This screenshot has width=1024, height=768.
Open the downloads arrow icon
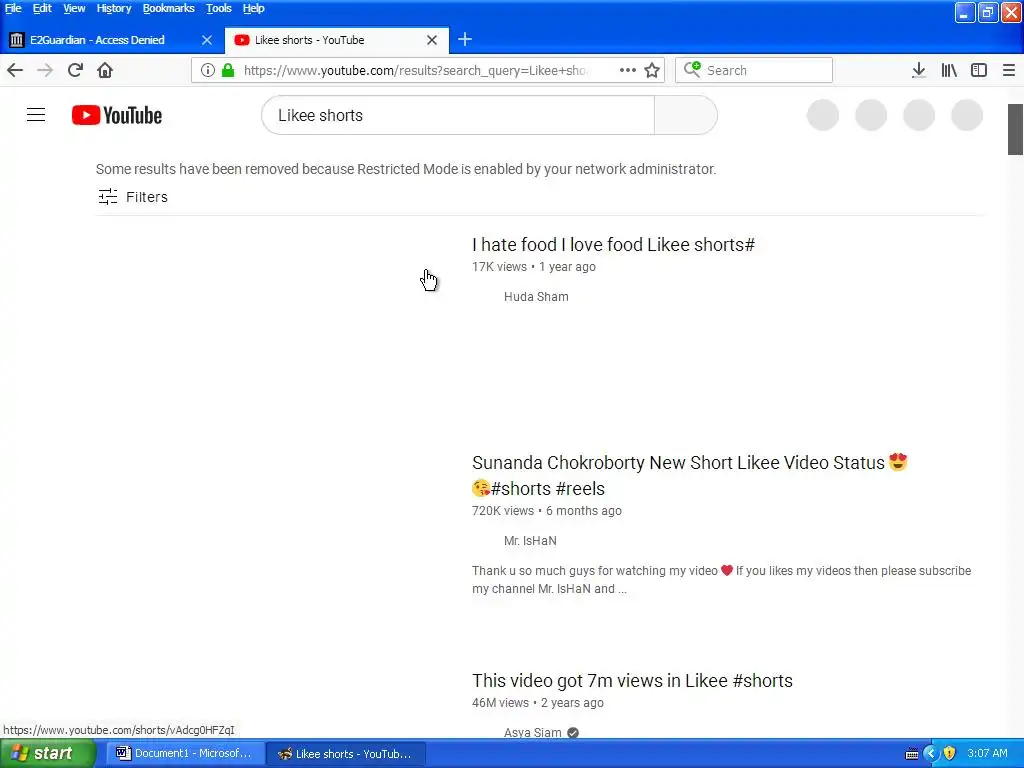(x=919, y=71)
